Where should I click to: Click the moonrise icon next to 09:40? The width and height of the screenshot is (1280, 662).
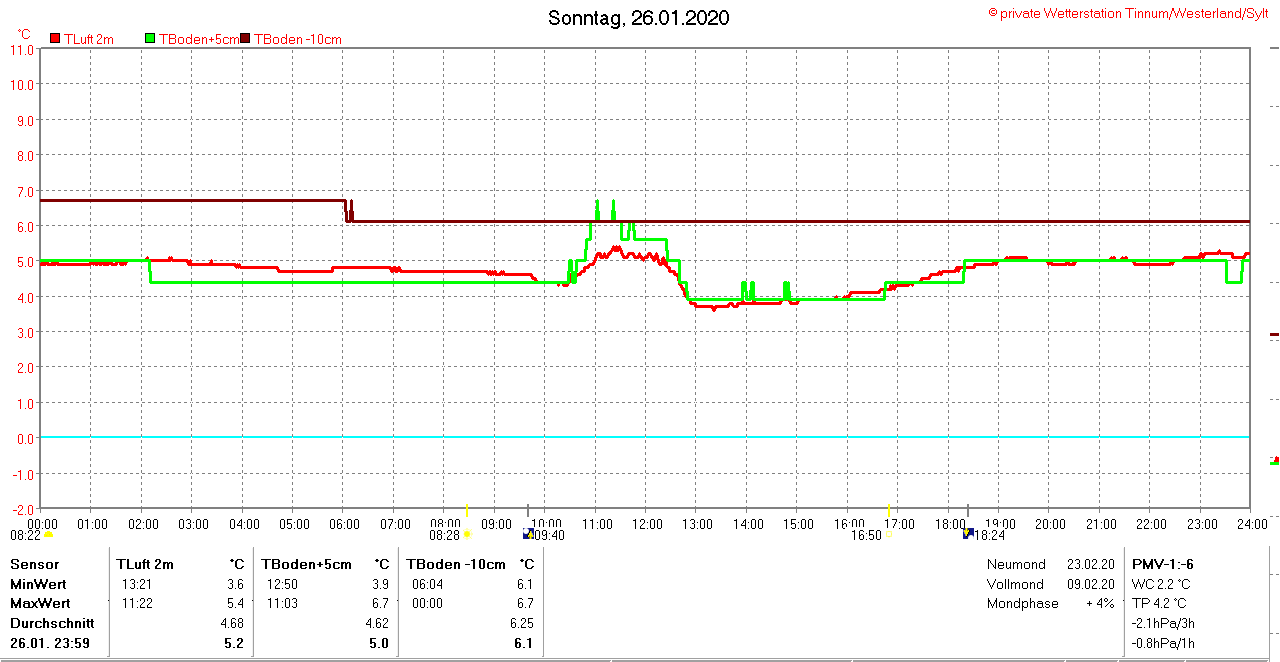[x=529, y=534]
